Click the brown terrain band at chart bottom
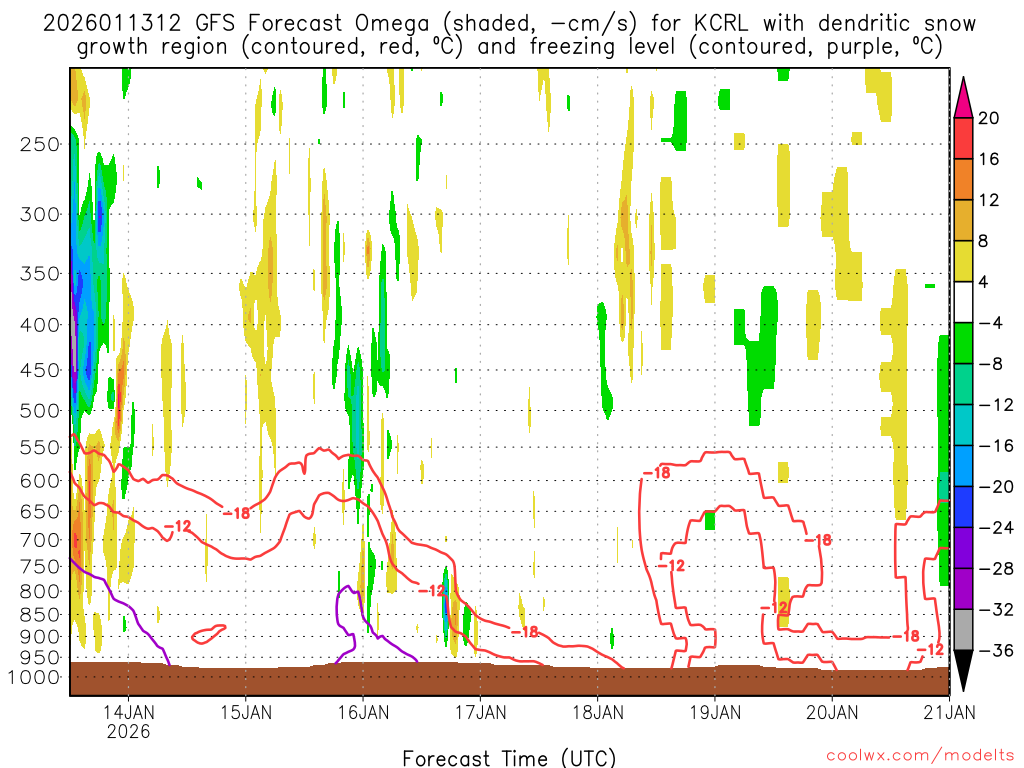1024x768 pixels. pyautogui.click(x=509, y=680)
